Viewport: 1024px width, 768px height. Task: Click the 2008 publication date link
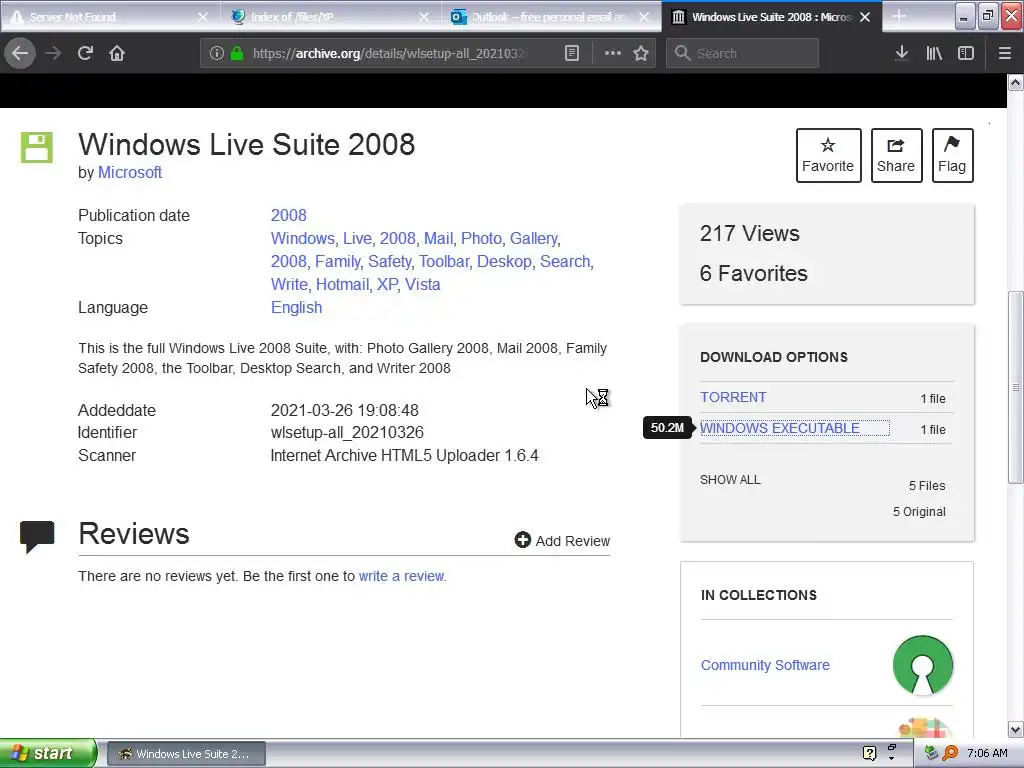pos(289,216)
